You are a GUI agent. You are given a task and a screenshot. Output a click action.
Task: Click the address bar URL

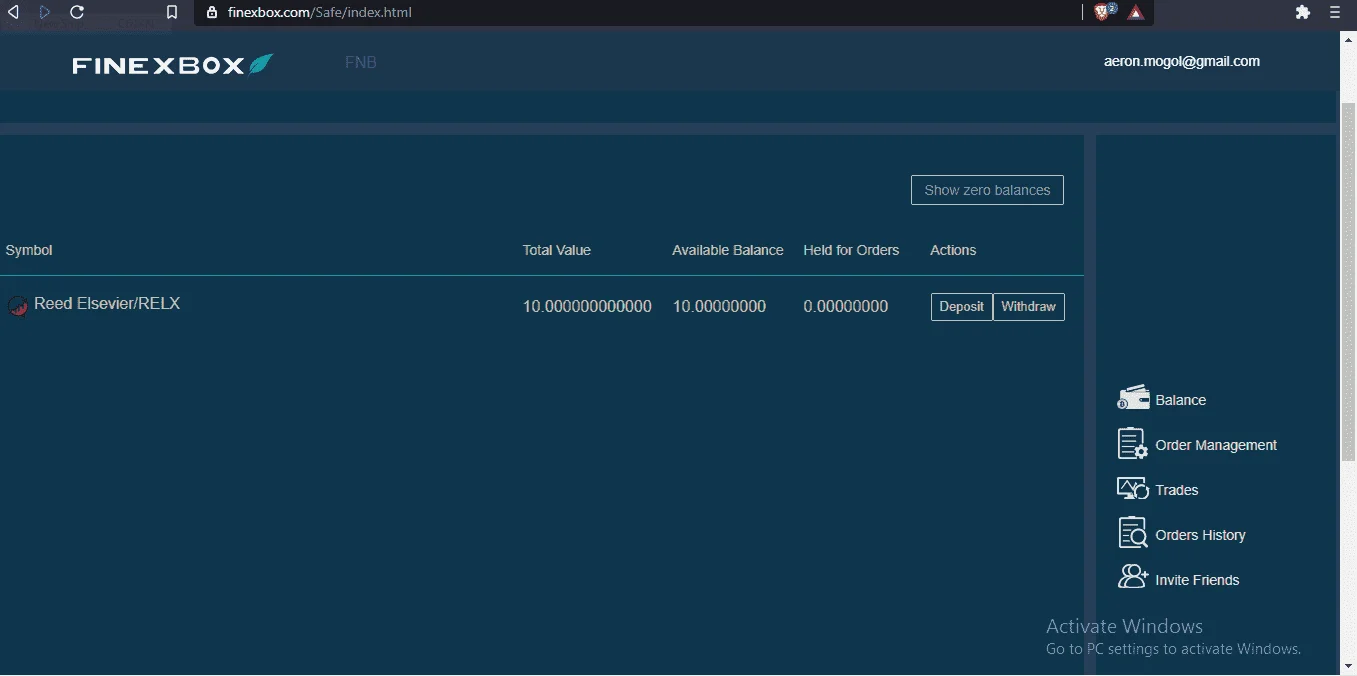click(319, 13)
